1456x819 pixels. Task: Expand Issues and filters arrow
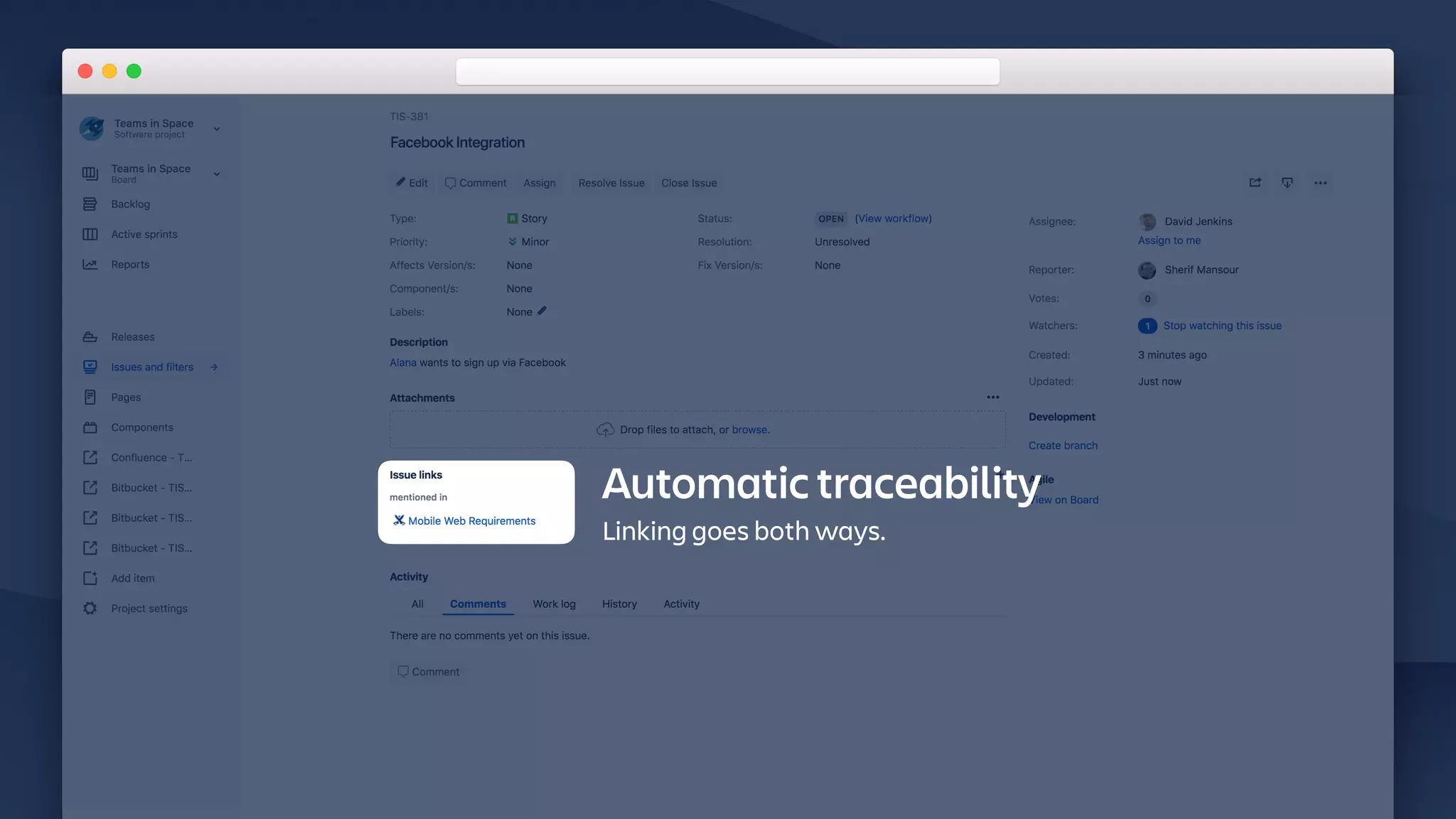(x=214, y=367)
